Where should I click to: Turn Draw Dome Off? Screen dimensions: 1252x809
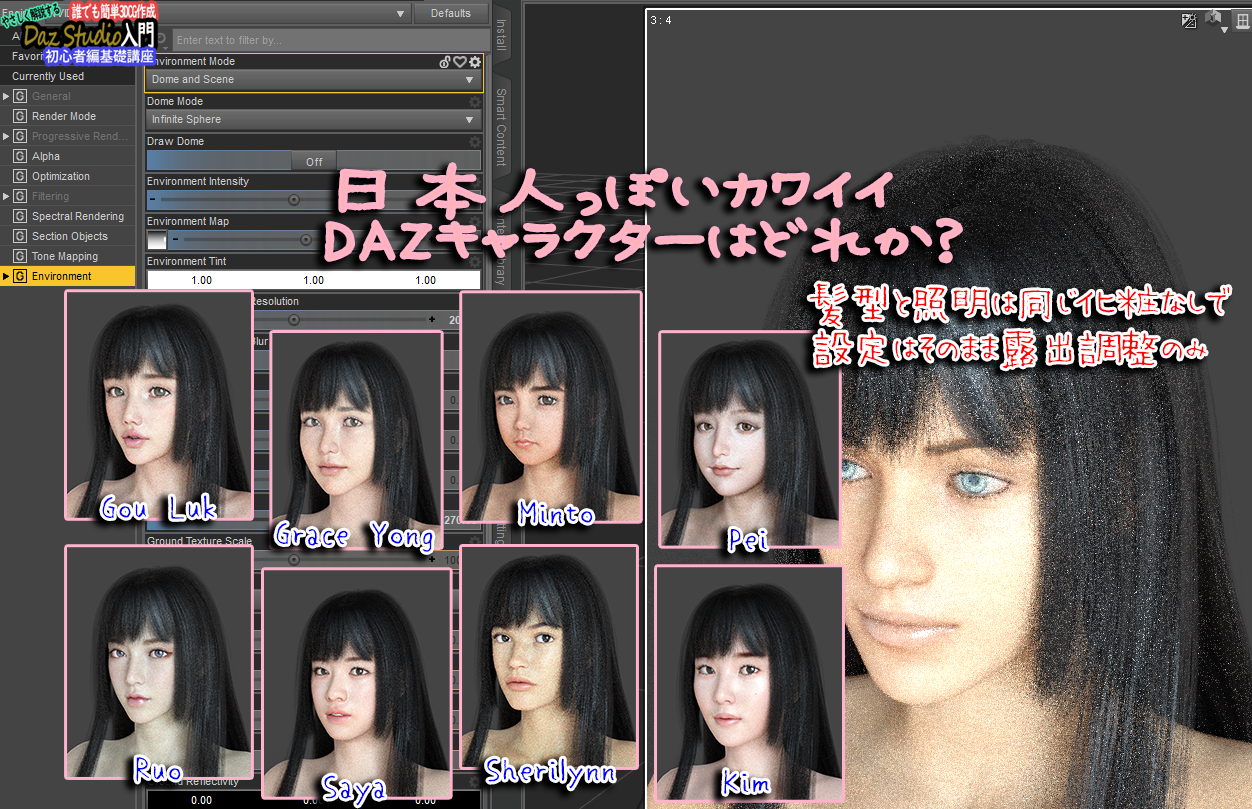pyautogui.click(x=313, y=161)
